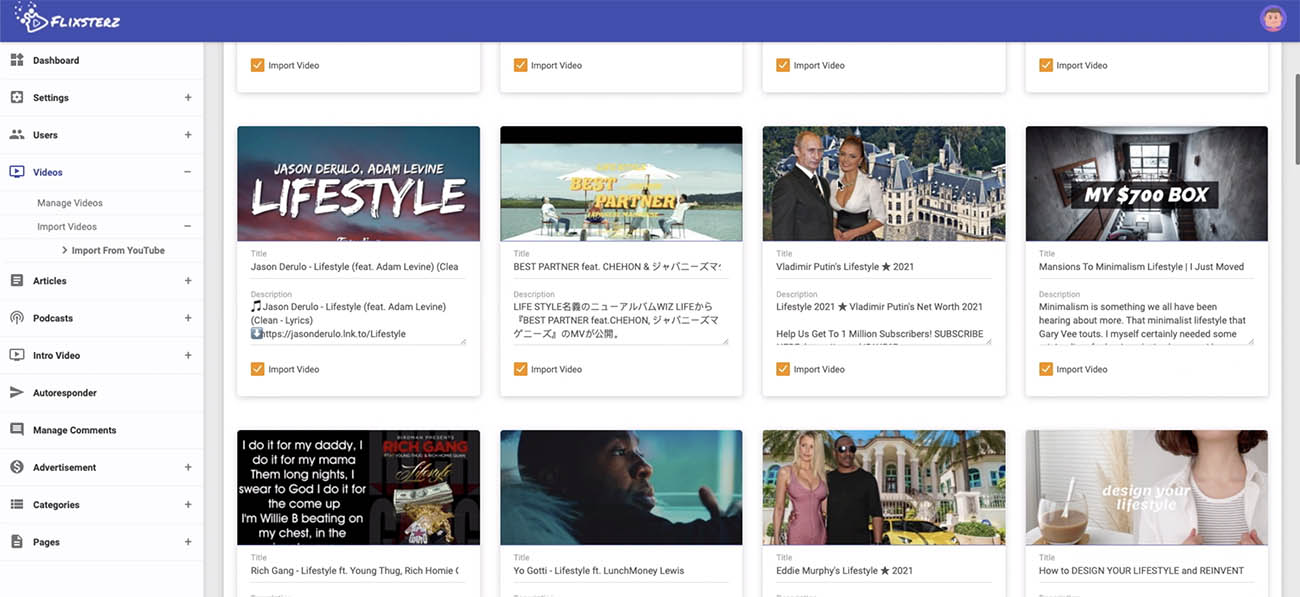Viewport: 1300px width, 597px height.
Task: Select the Podcasts menu label
Action: tap(53, 318)
